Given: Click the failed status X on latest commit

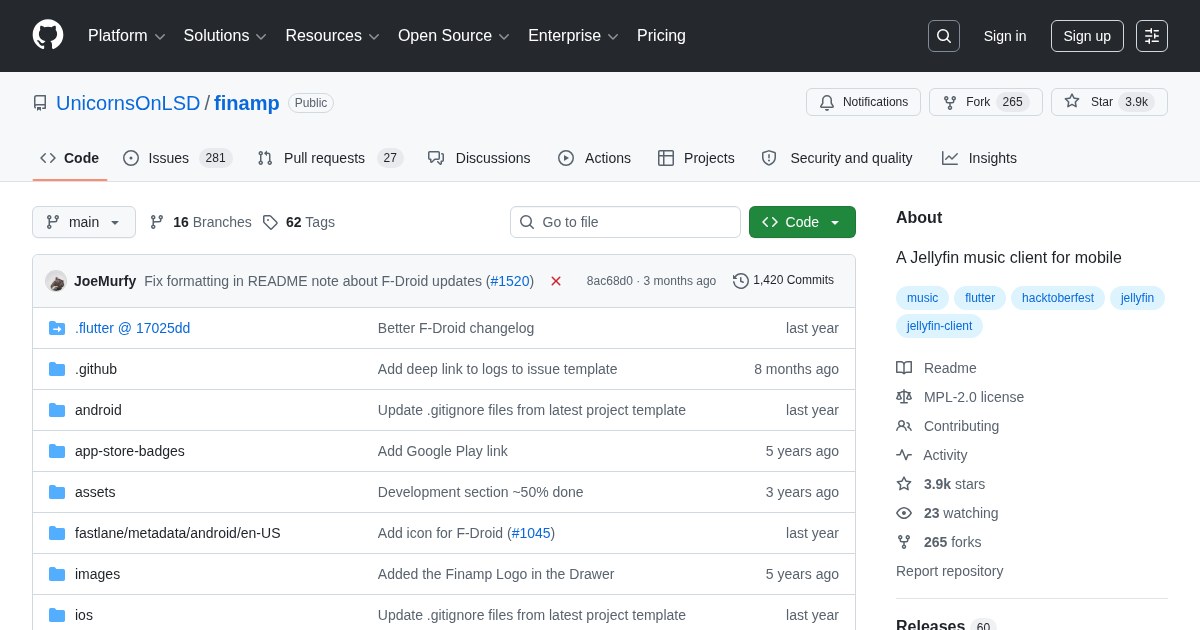Looking at the screenshot, I should pyautogui.click(x=556, y=281).
